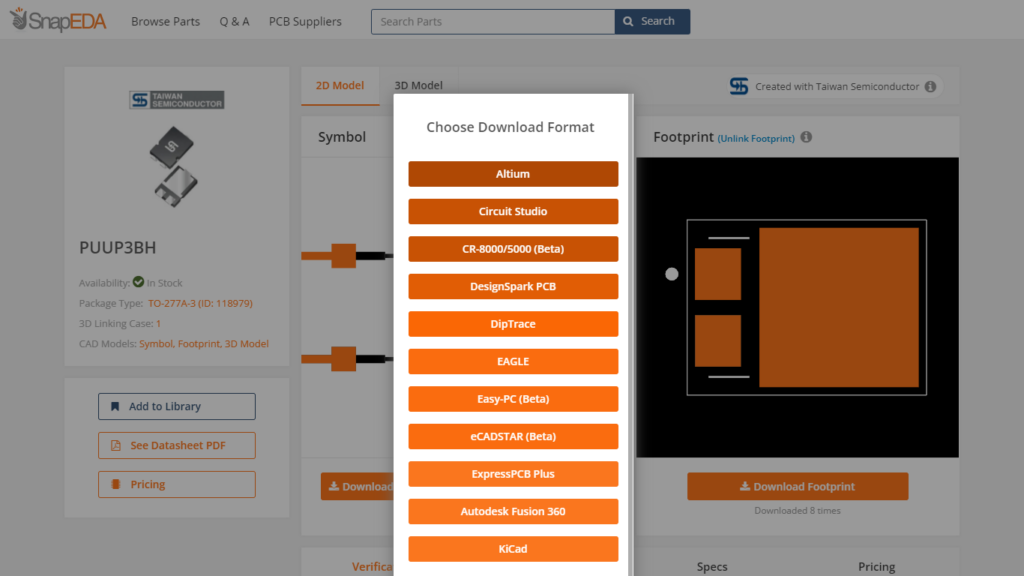1024x576 pixels.
Task: Open Browse Parts menu
Action: [x=165, y=22]
